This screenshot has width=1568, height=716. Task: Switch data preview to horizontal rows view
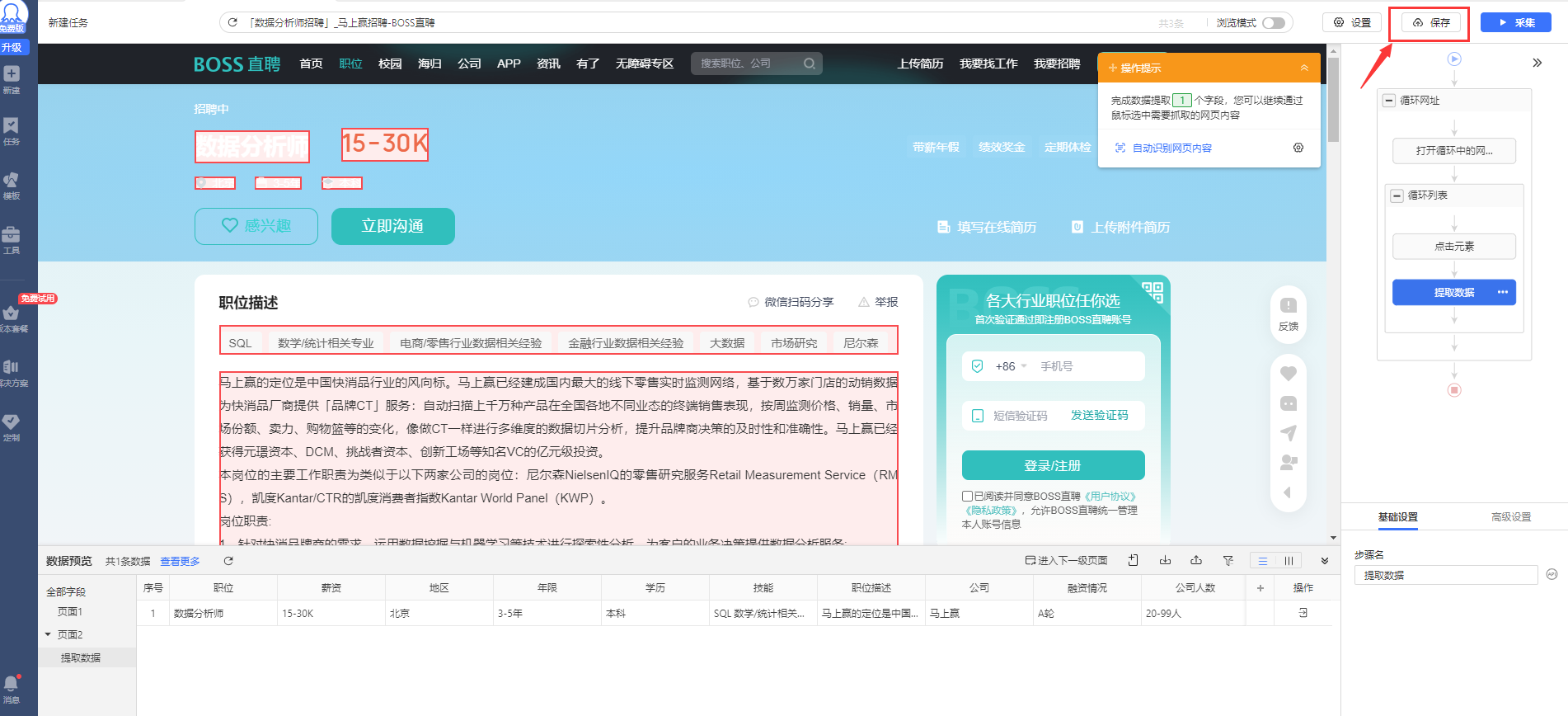[x=1262, y=561]
